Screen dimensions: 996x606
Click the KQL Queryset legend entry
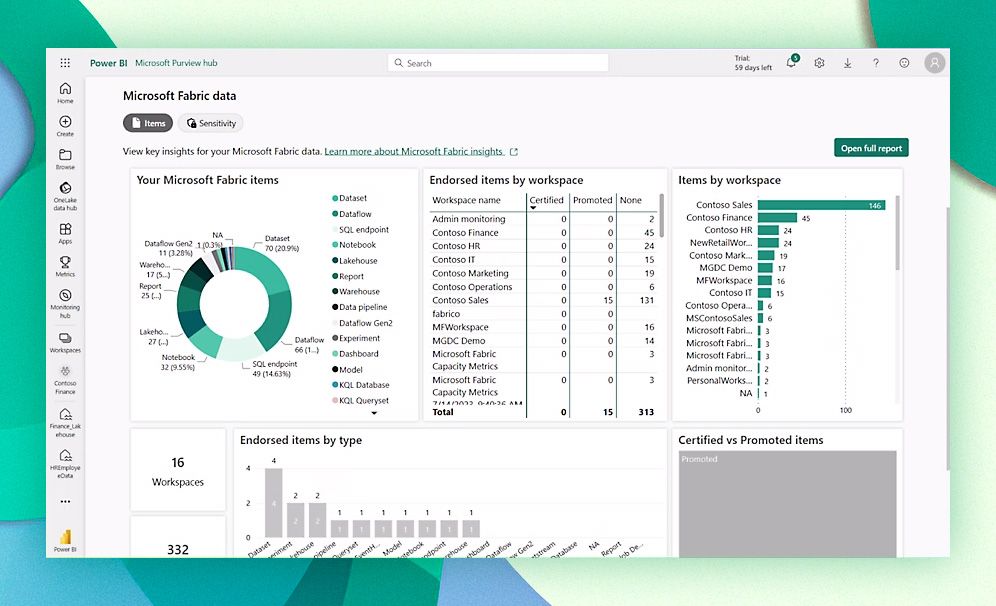click(360, 401)
